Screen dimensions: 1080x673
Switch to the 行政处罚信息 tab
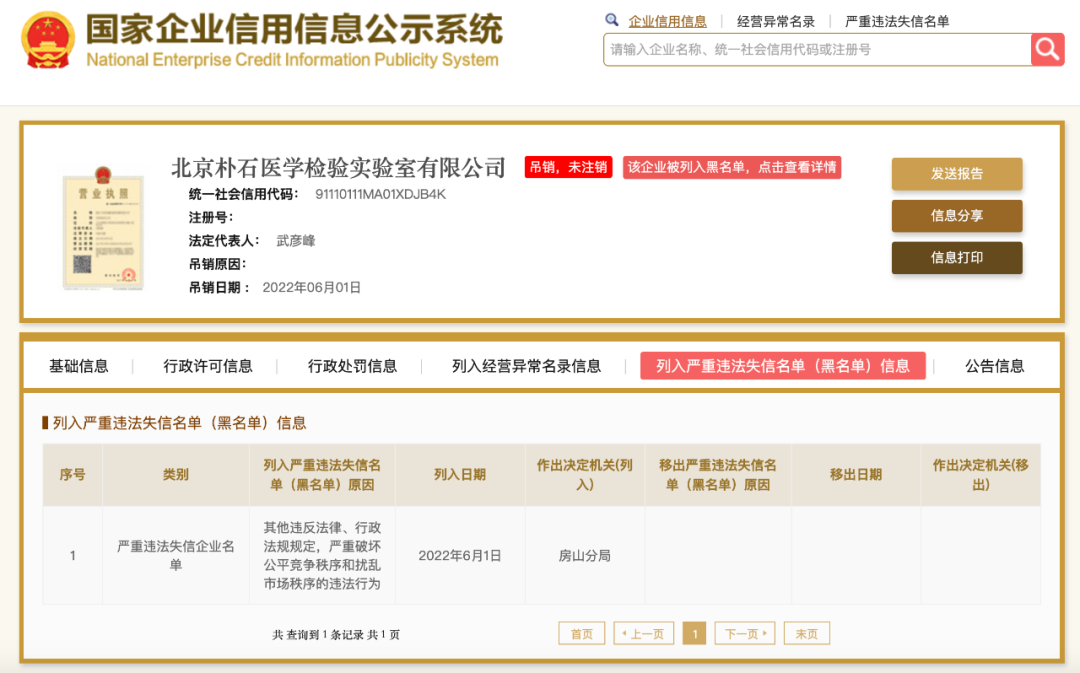coord(352,366)
